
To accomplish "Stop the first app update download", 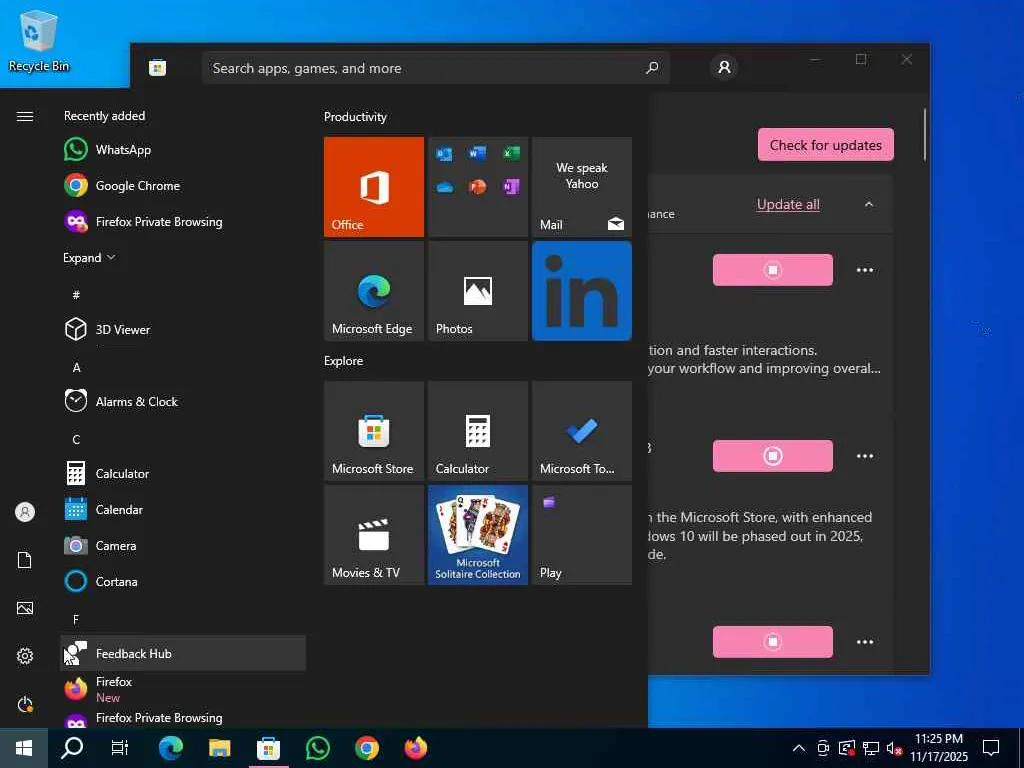I will point(773,270).
